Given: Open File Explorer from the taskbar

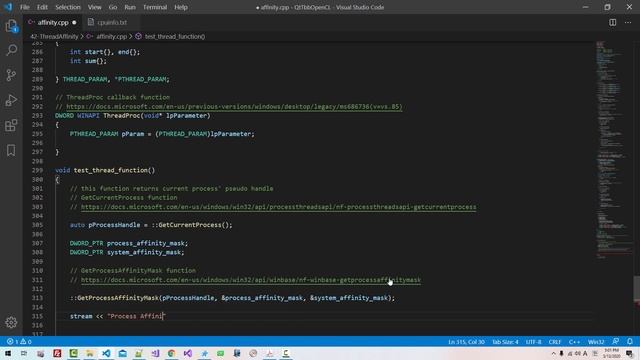Looking at the screenshot, I should [90, 353].
